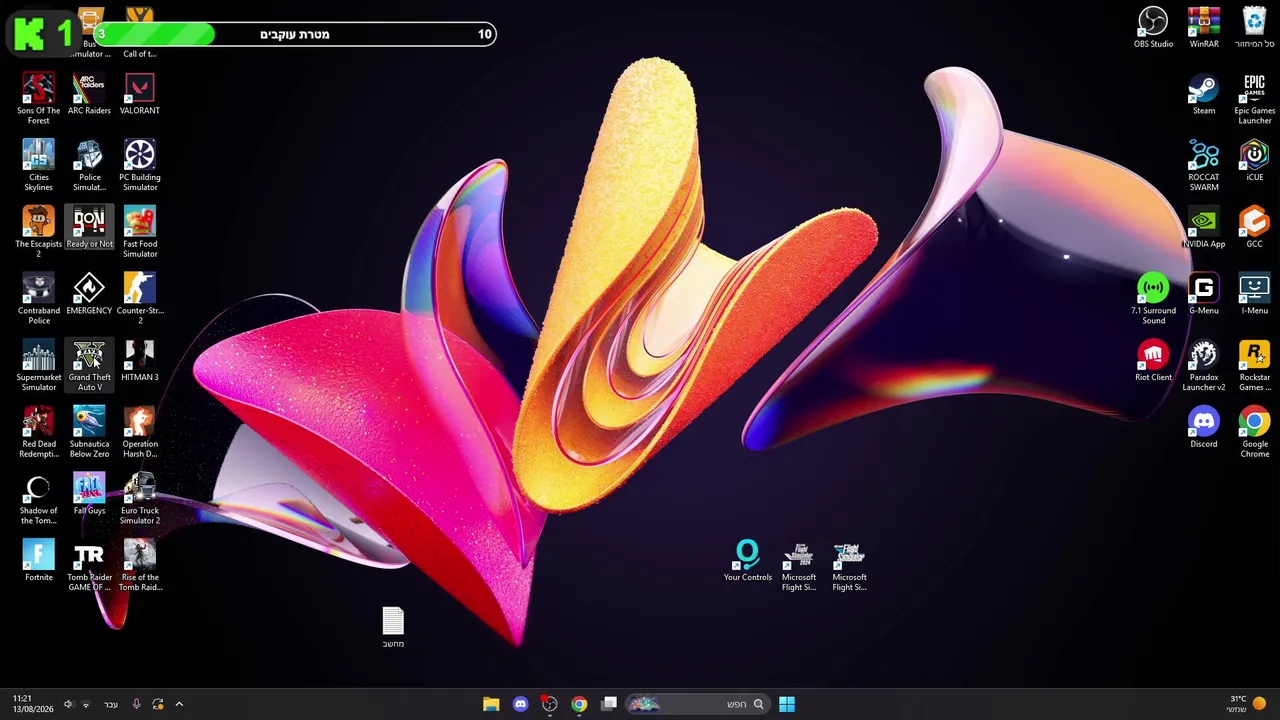Launch the Epic Games Launcher shortcut
Viewport: 1280px width, 720px height.
(x=1255, y=99)
